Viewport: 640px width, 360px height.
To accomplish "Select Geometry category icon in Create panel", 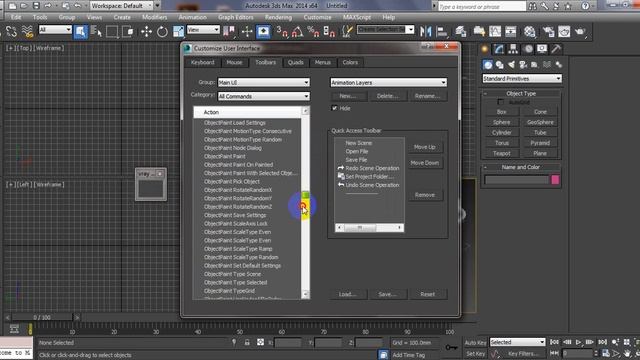I will point(487,64).
